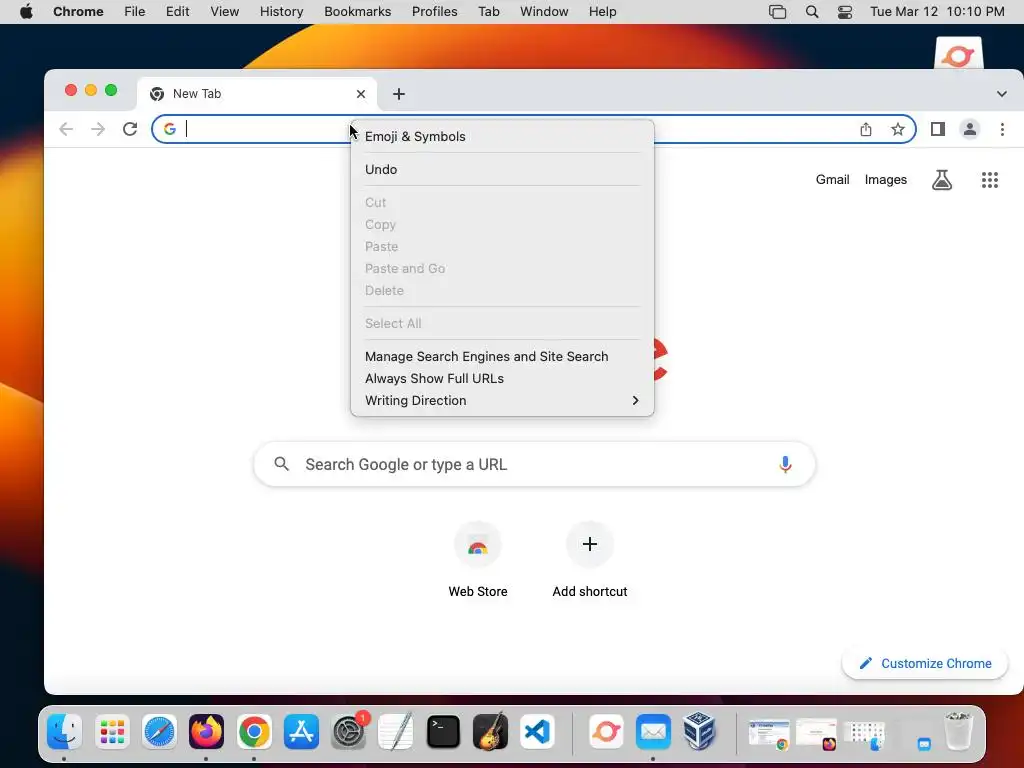The image size is (1024, 768).
Task: Reload the current page
Action: click(130, 129)
